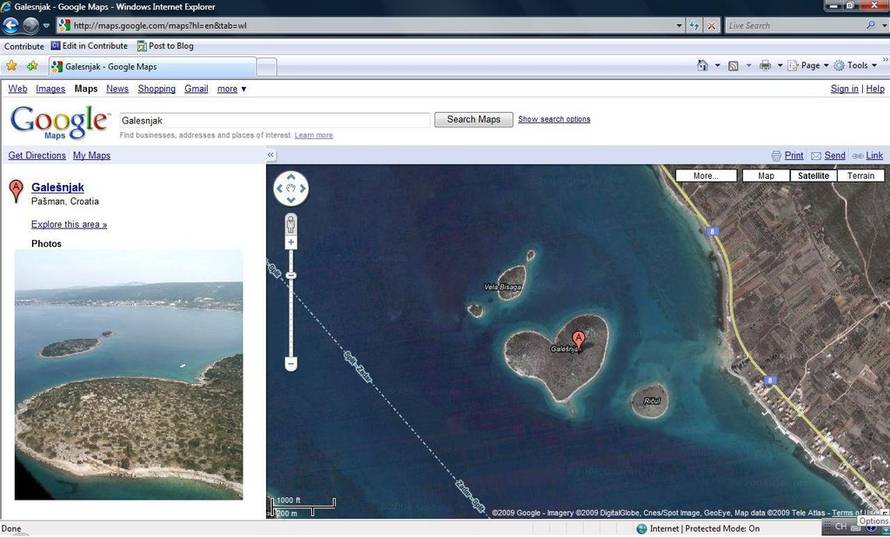Screen dimensions: 890x537
Task: Click the maps search field containing Galesnjak
Action: click(275, 120)
